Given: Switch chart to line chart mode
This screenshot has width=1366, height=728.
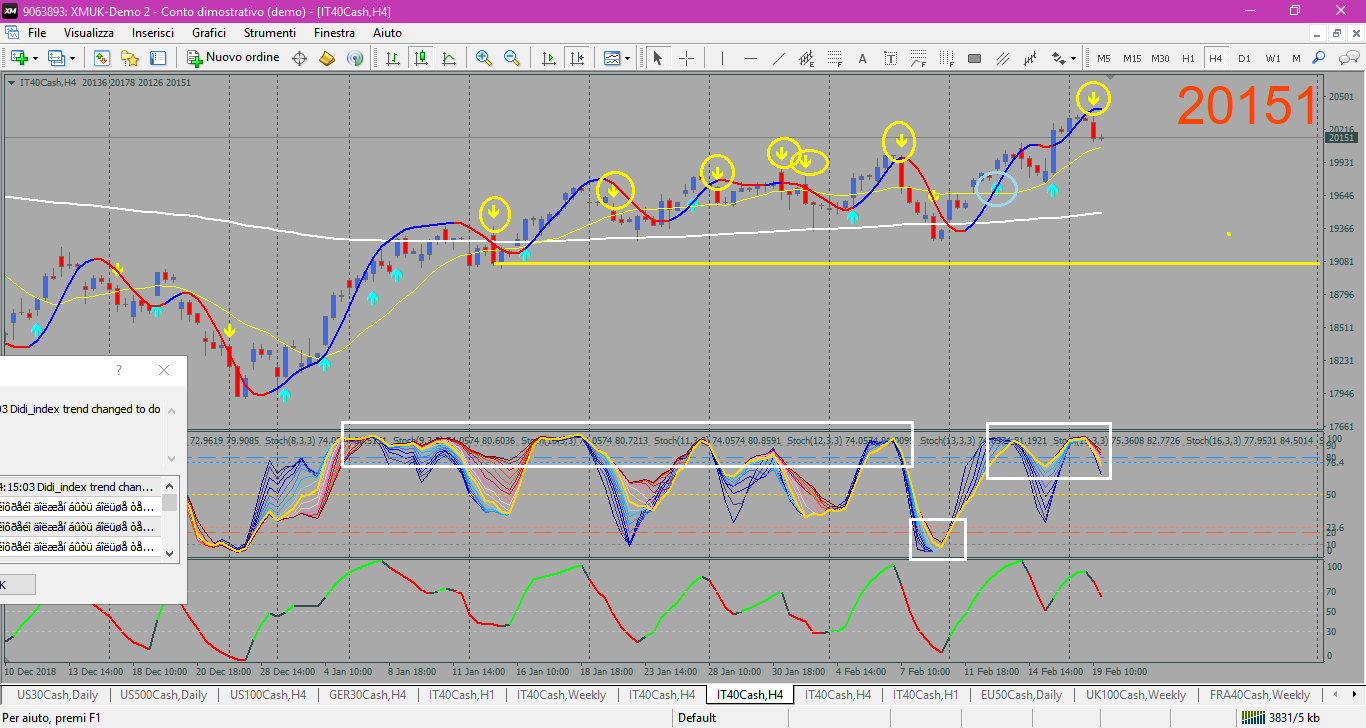Looking at the screenshot, I should pos(449,58).
